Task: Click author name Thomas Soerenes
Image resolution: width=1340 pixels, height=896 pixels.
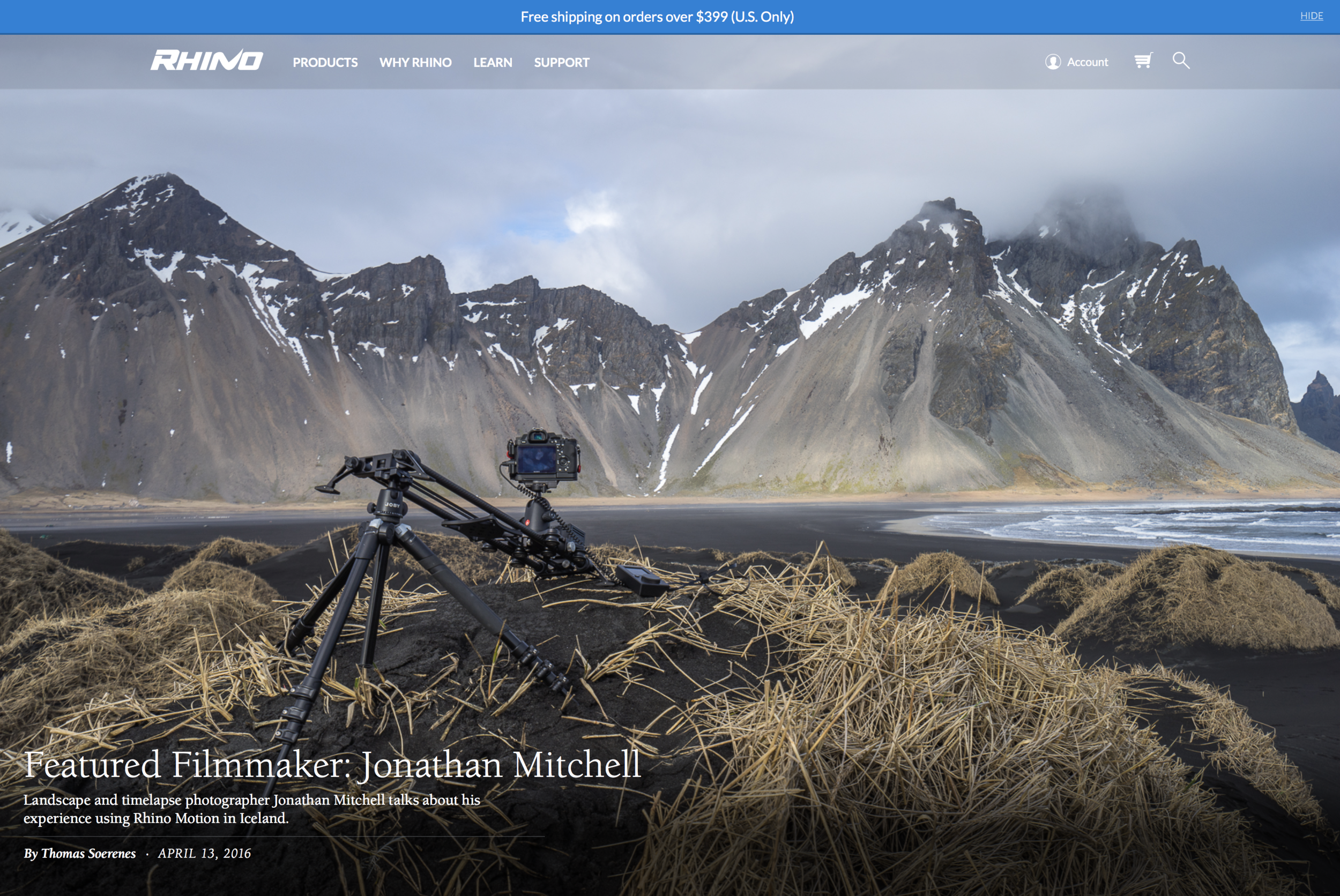Action: point(88,853)
